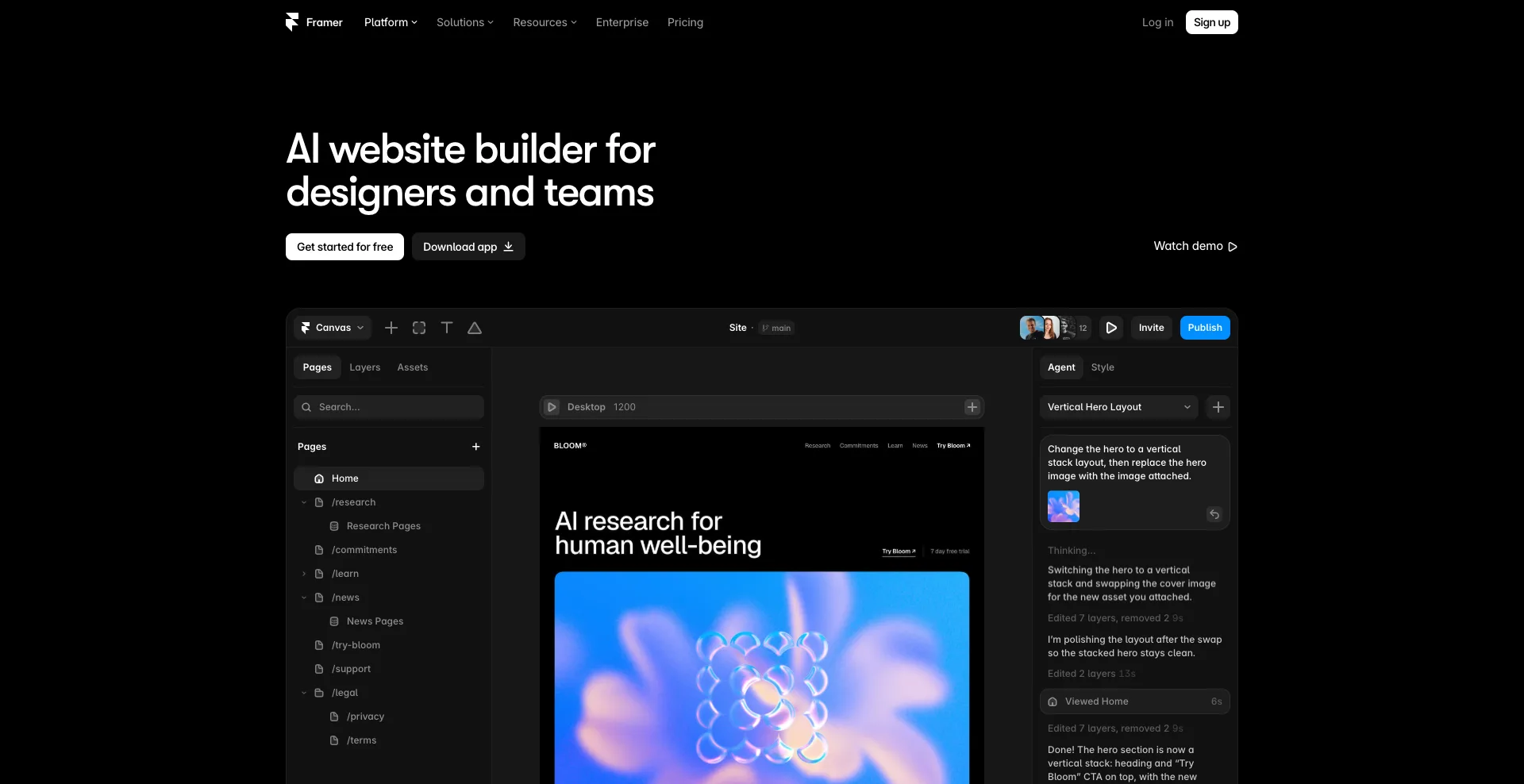Select the Text tool icon
1524x784 pixels.
pos(447,328)
